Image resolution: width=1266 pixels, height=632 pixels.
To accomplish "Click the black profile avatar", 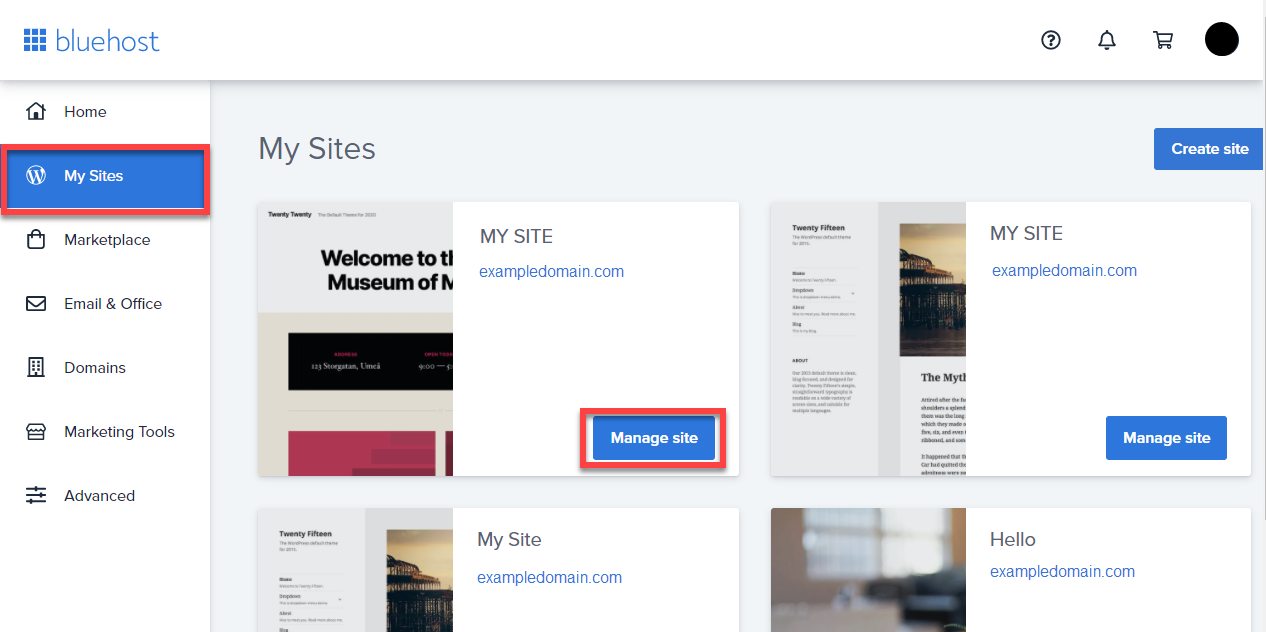I will click(x=1221, y=40).
